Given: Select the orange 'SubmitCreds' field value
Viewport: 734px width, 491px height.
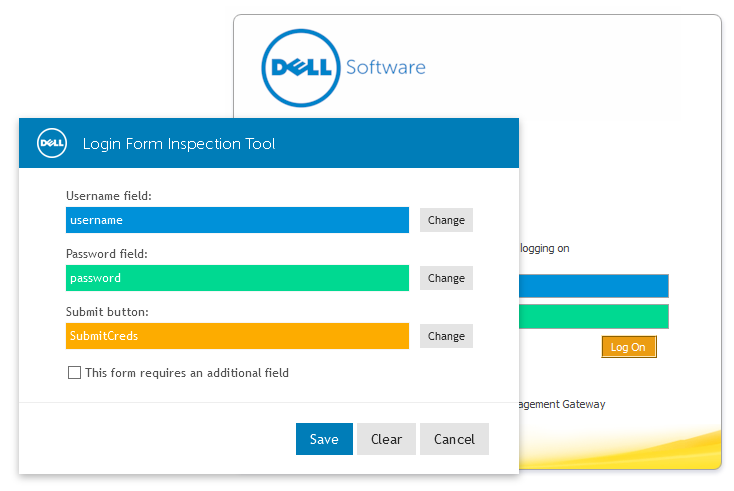Looking at the screenshot, I should pyautogui.click(x=237, y=336).
